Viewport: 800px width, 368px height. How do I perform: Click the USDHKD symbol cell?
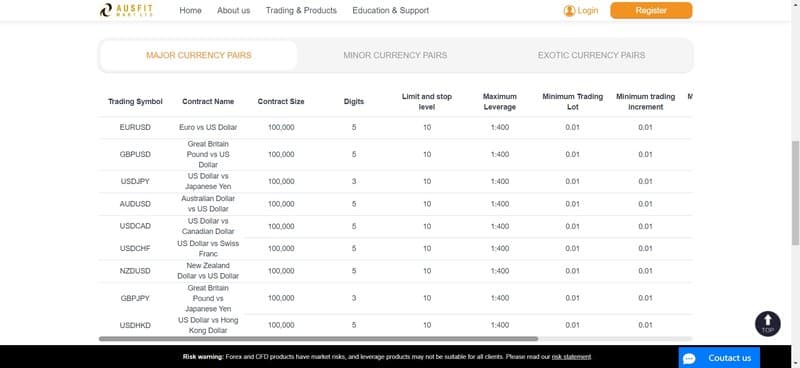coord(135,325)
